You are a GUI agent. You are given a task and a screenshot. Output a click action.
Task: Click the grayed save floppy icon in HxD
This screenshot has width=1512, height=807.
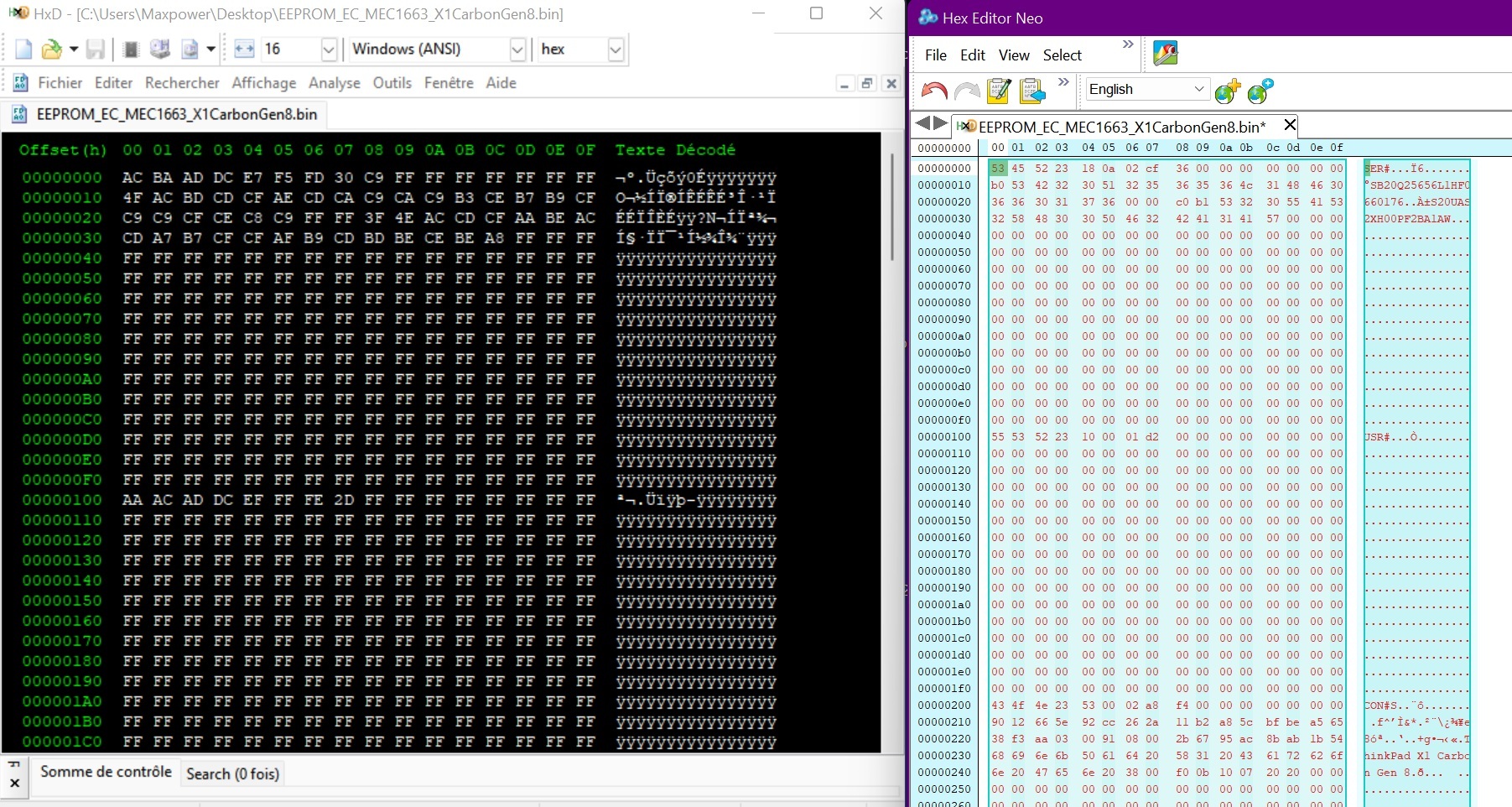[96, 49]
